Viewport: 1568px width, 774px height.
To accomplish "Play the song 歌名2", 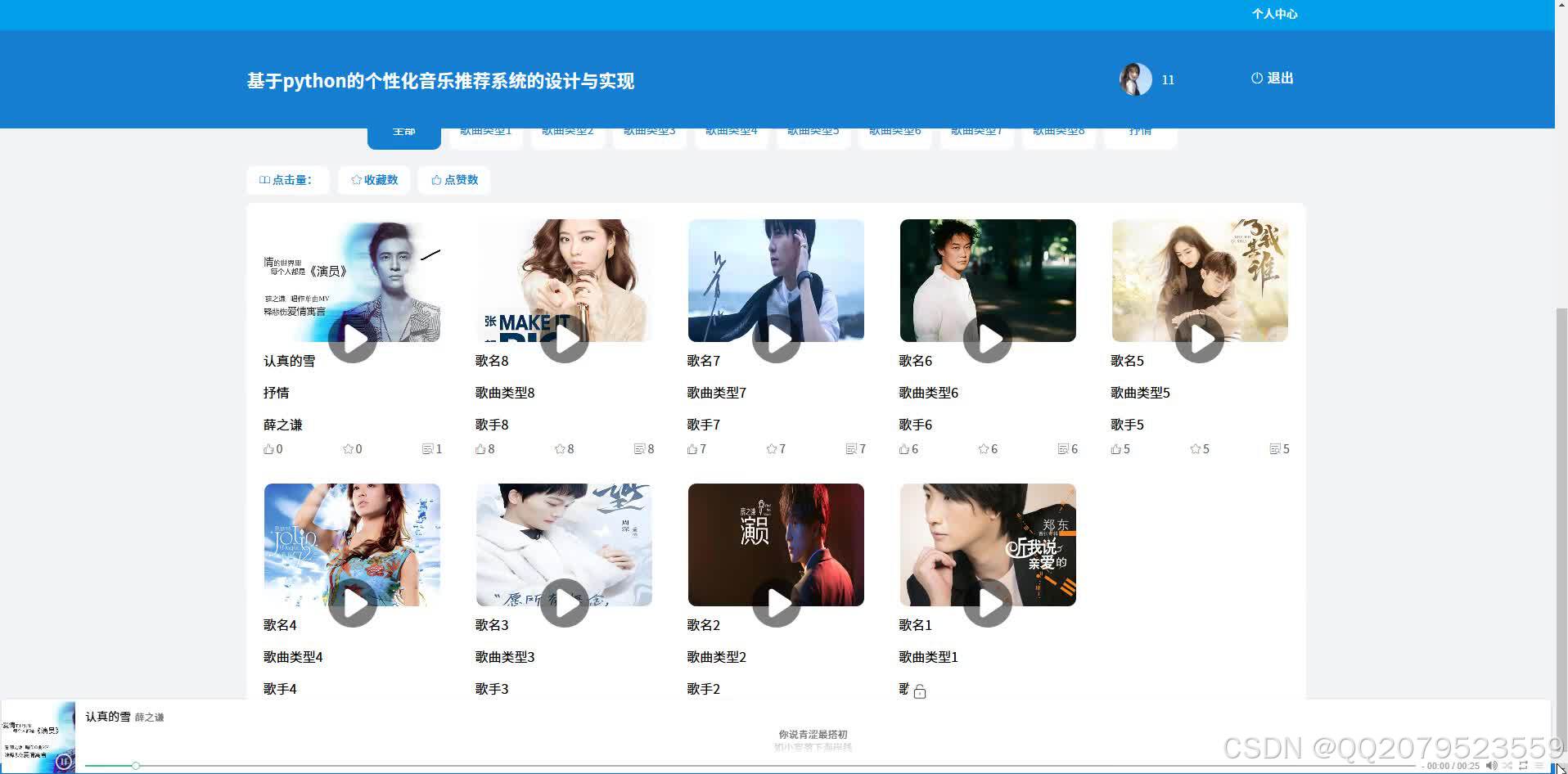I will [x=777, y=603].
